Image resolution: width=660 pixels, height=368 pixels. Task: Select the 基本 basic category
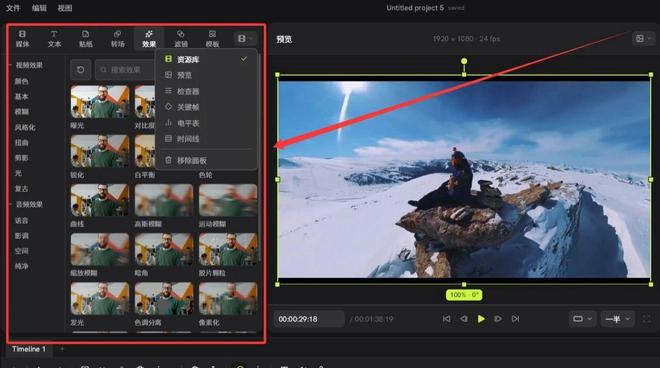21,96
